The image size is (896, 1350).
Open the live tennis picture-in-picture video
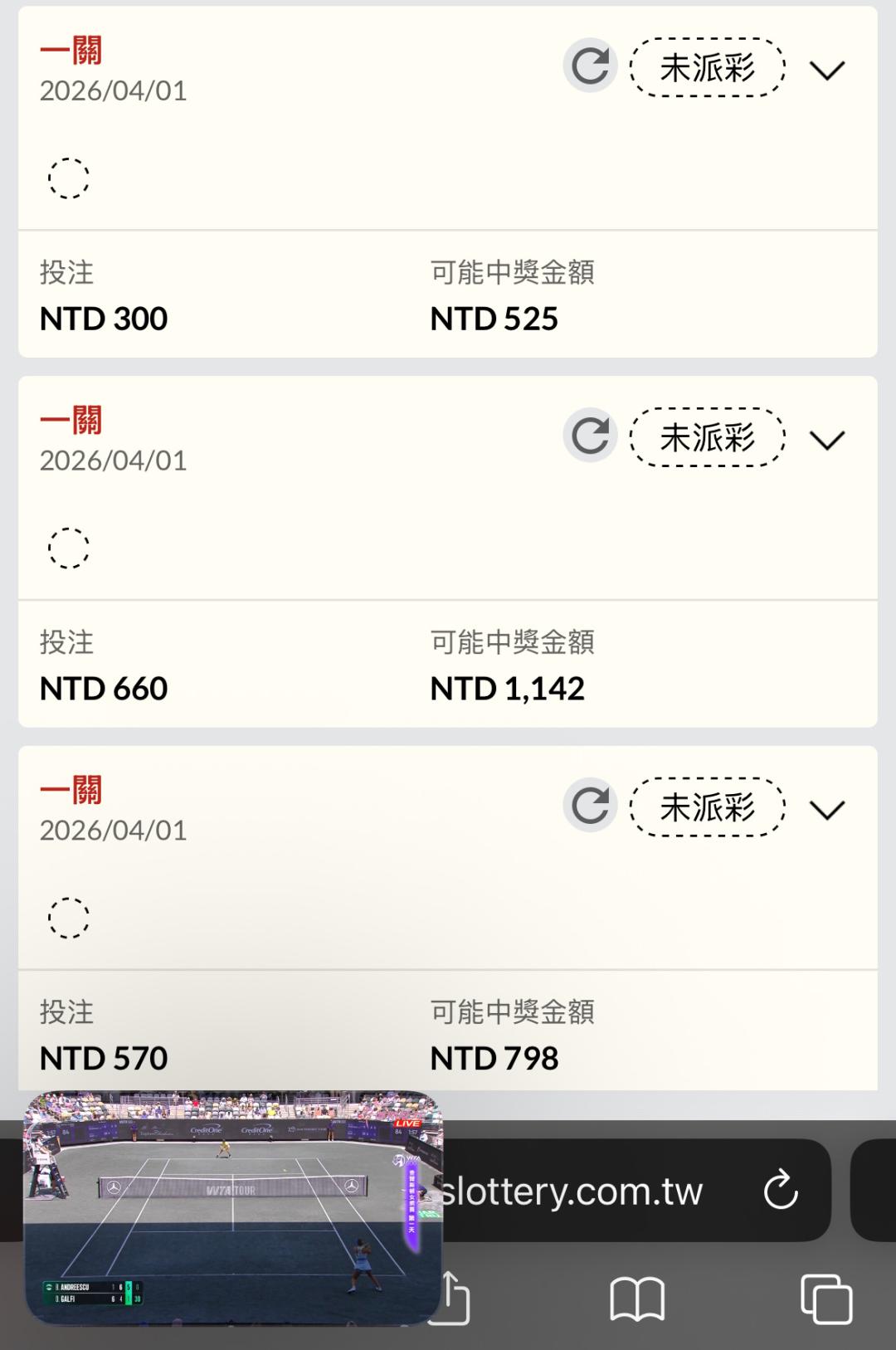tap(232, 1207)
